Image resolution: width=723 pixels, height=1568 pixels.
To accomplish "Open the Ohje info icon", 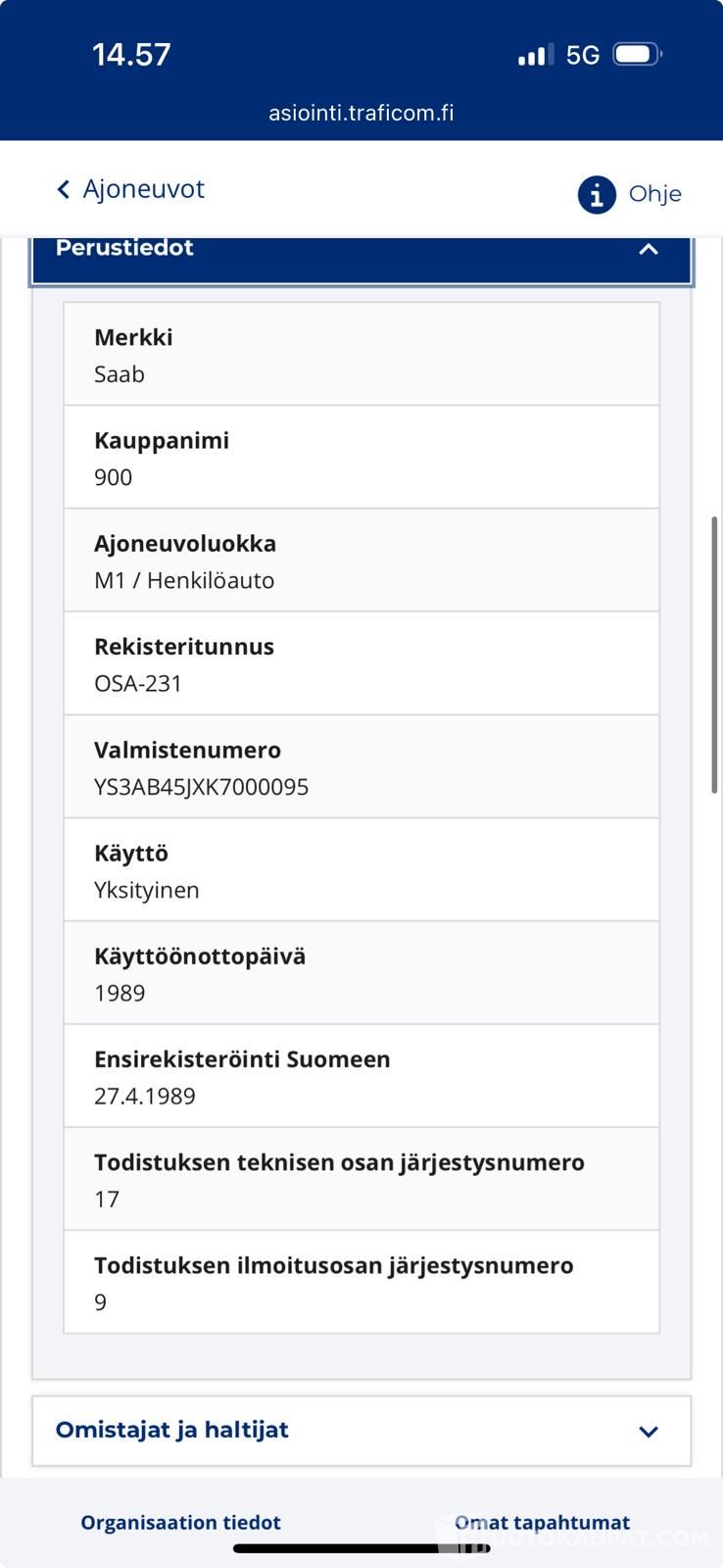I will pyautogui.click(x=596, y=194).
